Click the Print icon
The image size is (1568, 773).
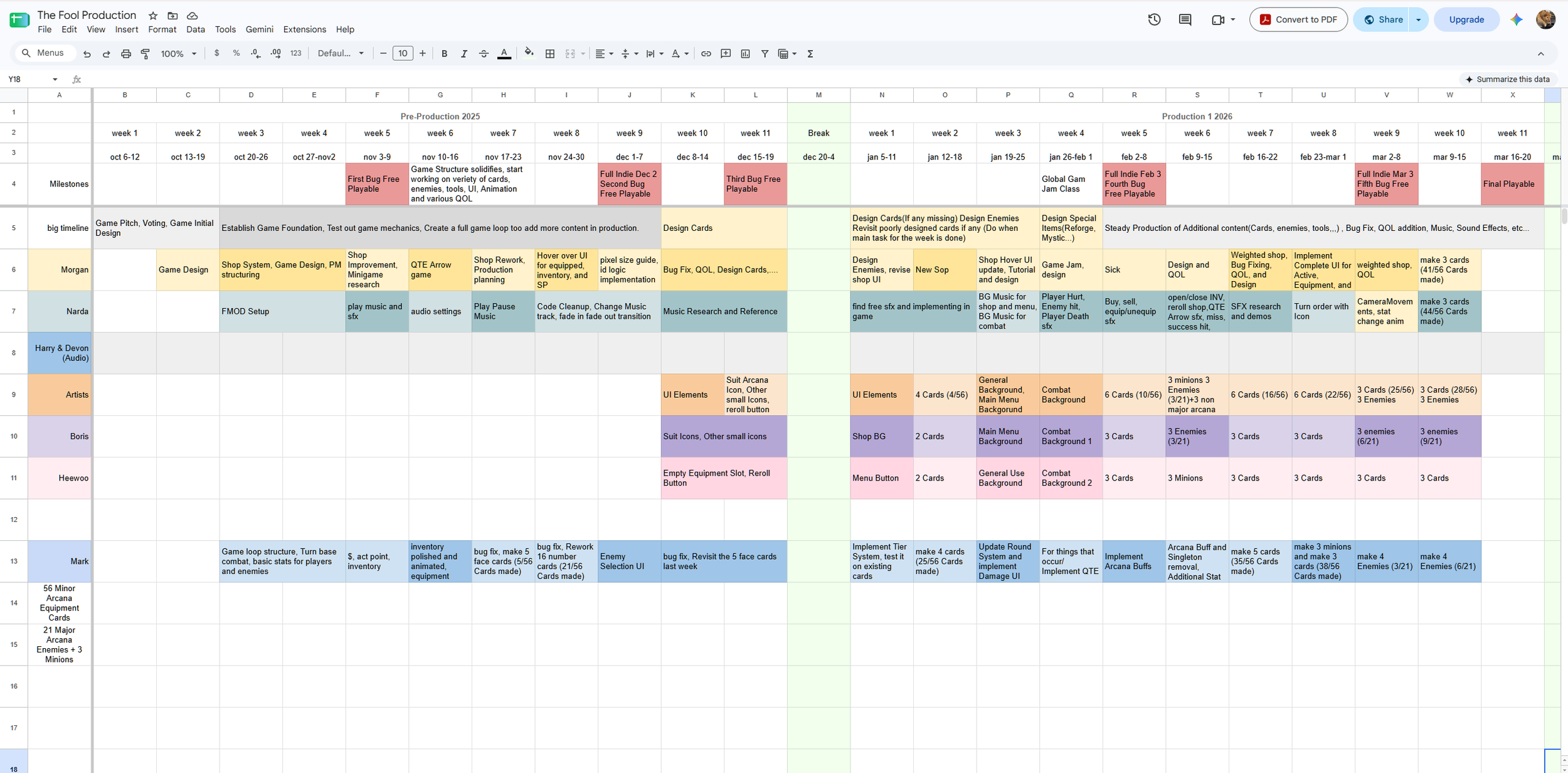coord(126,54)
